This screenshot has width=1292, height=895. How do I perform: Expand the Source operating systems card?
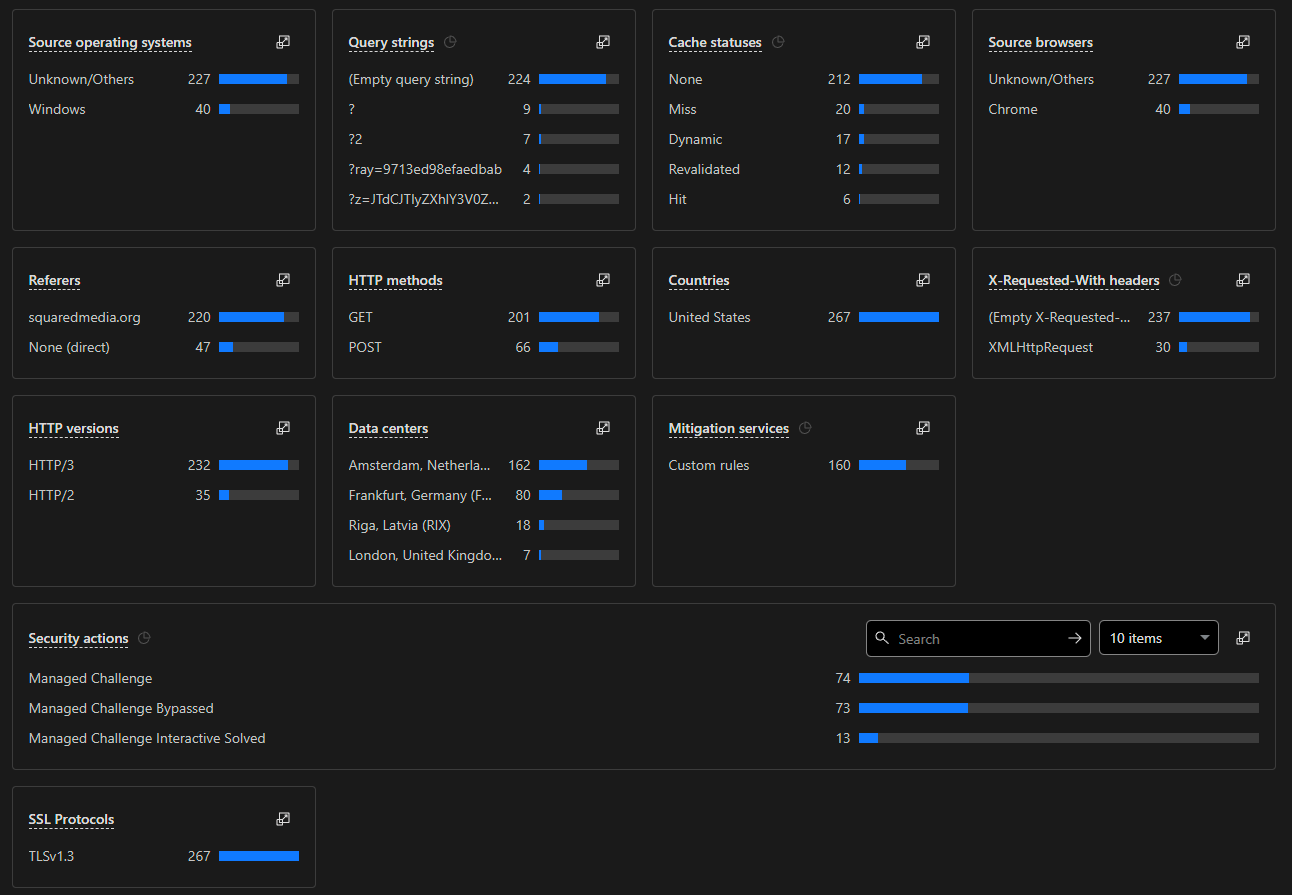(283, 42)
